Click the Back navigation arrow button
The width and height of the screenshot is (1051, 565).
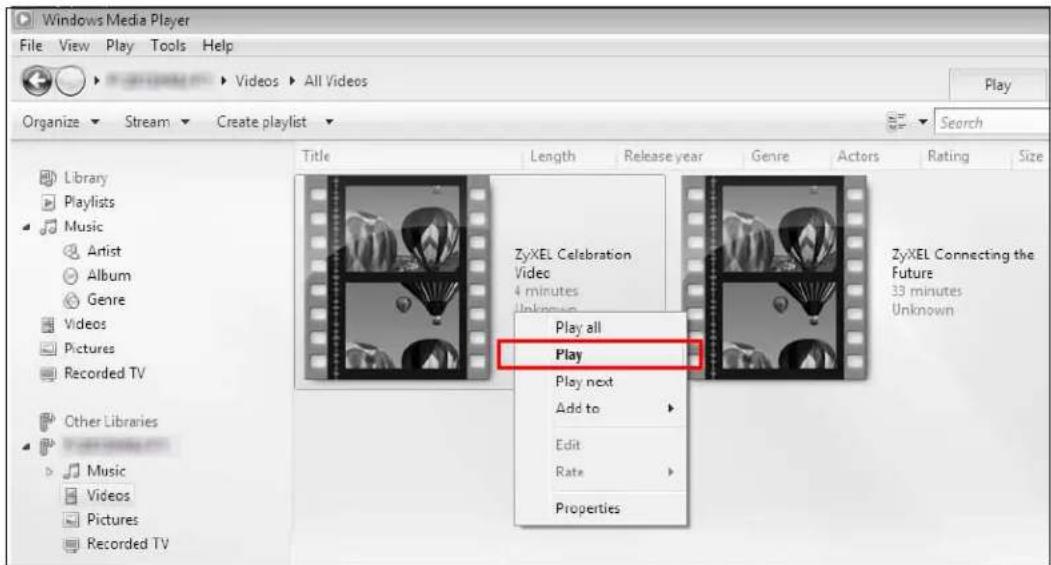[37, 82]
